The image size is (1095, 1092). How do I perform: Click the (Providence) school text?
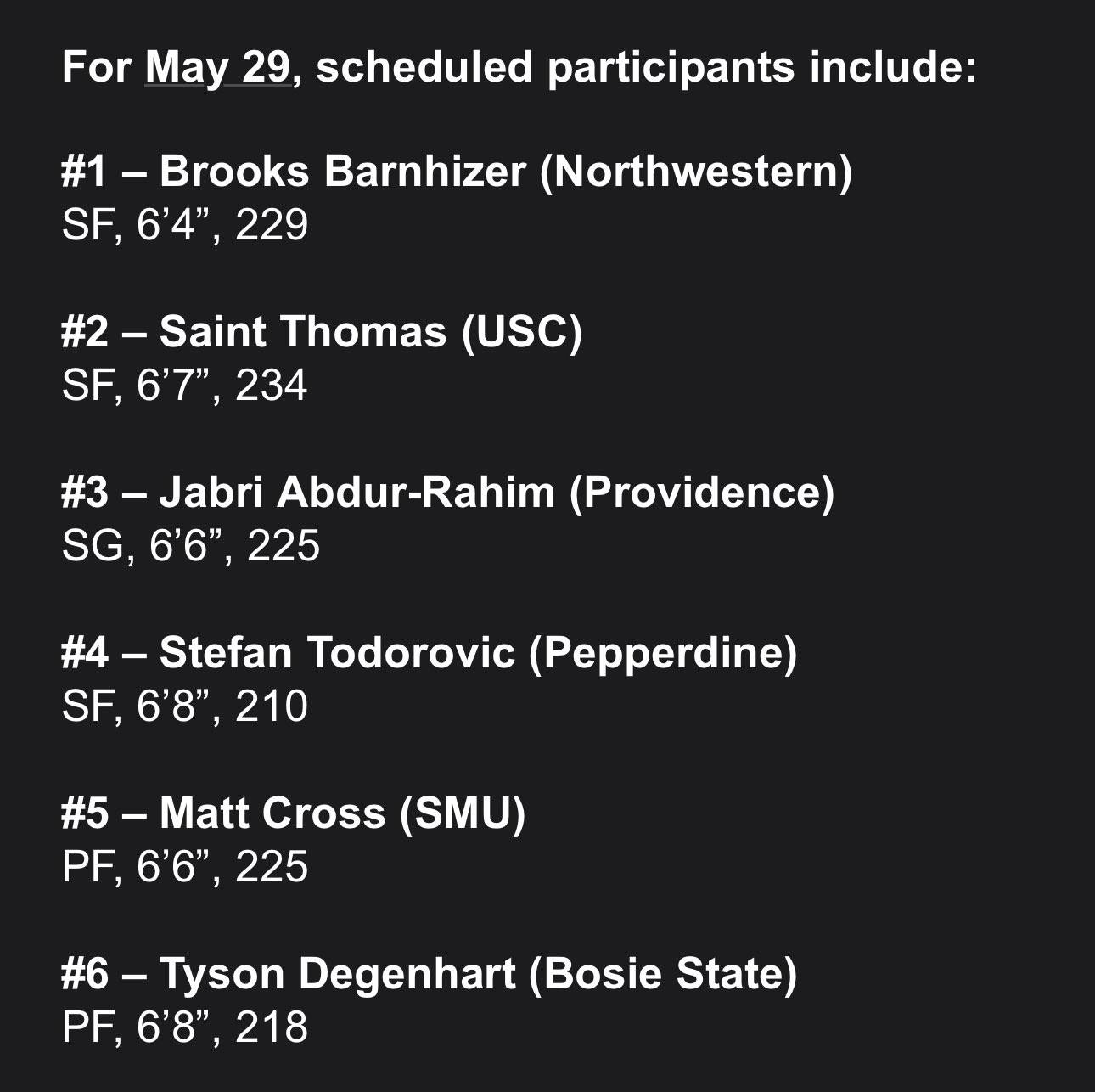pos(702,493)
